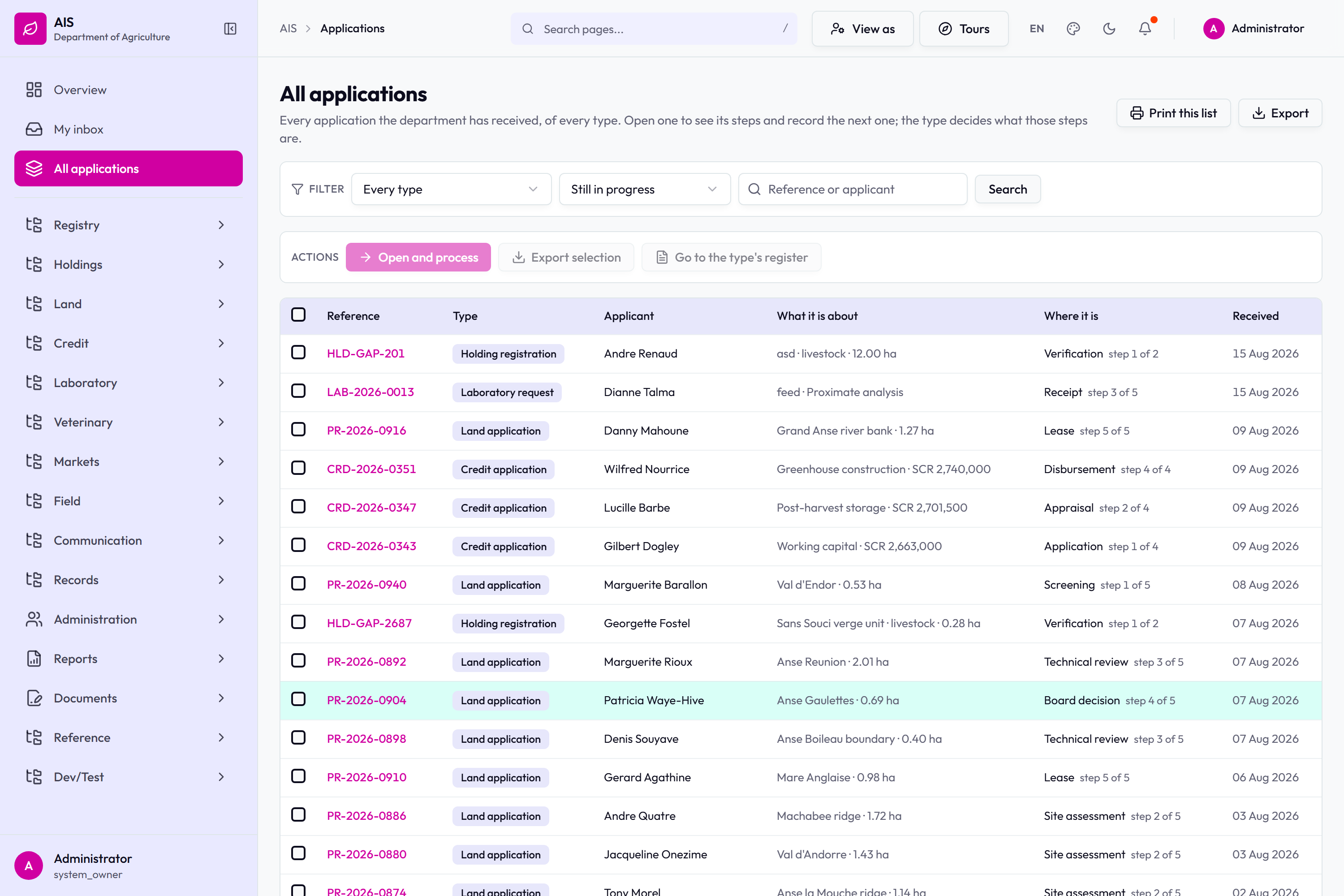Start Tours from top bar

coord(964,29)
